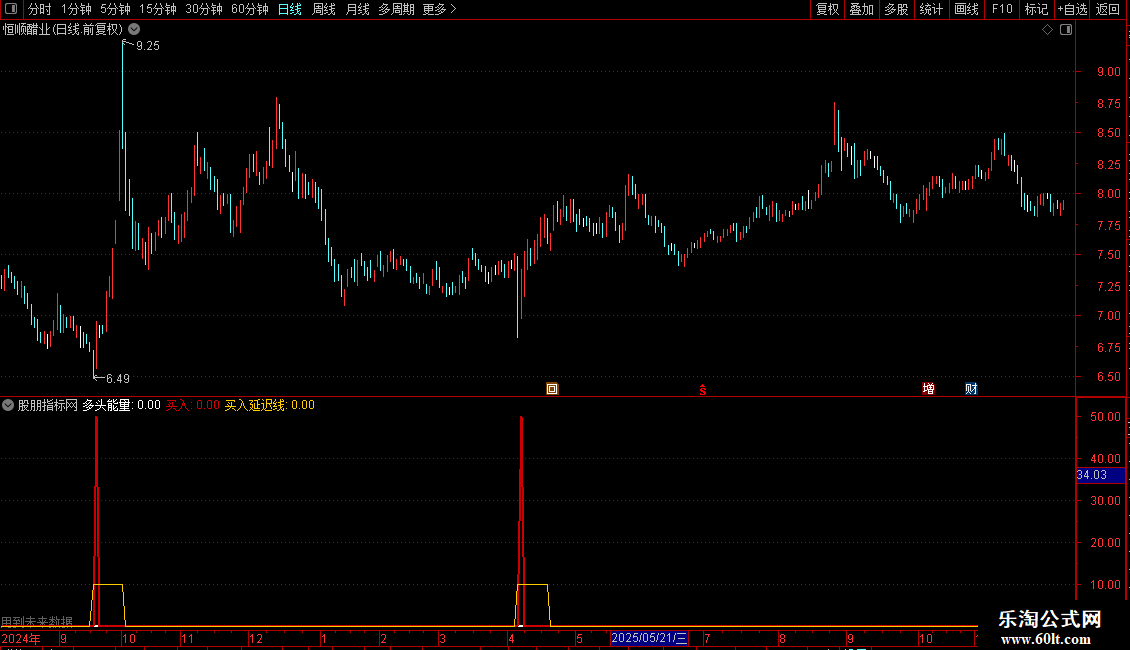Click the square event marker under chart

click(x=552, y=389)
